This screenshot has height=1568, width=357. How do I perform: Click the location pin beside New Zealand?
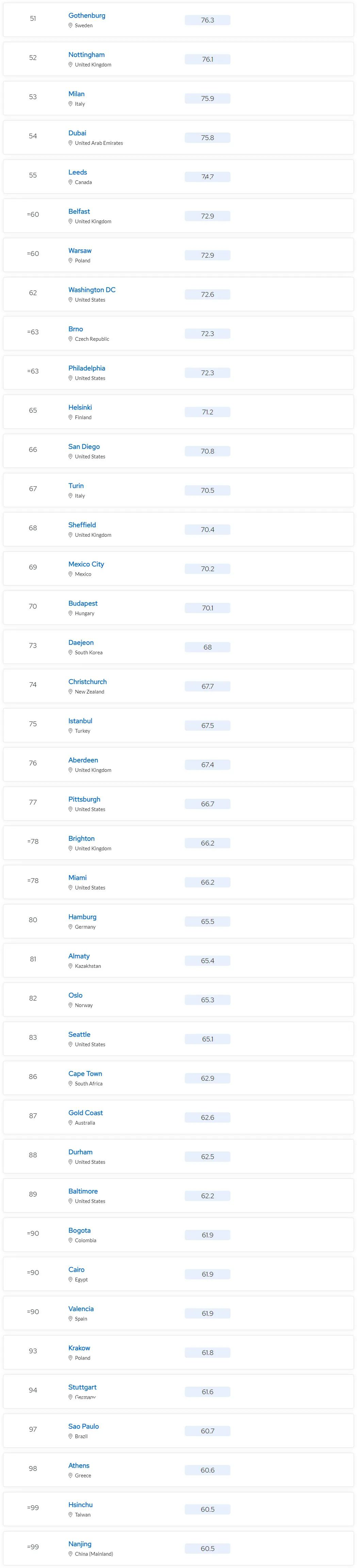[70, 691]
